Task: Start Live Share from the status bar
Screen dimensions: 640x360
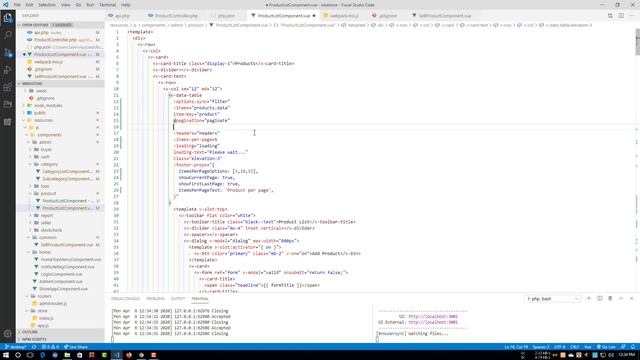Action: click(x=76, y=347)
